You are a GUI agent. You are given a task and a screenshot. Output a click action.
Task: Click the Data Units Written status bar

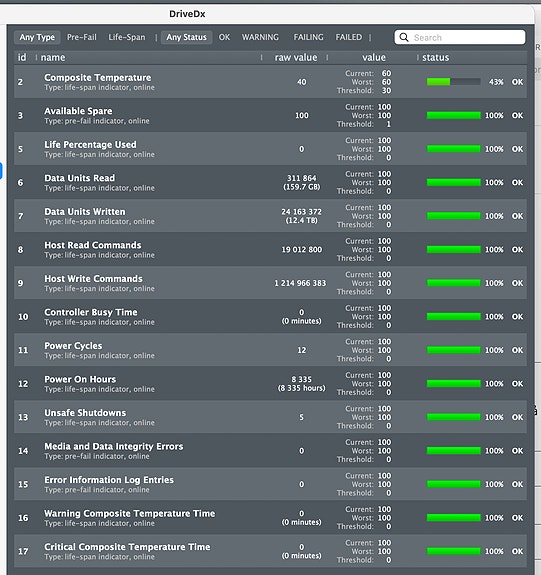(453, 216)
